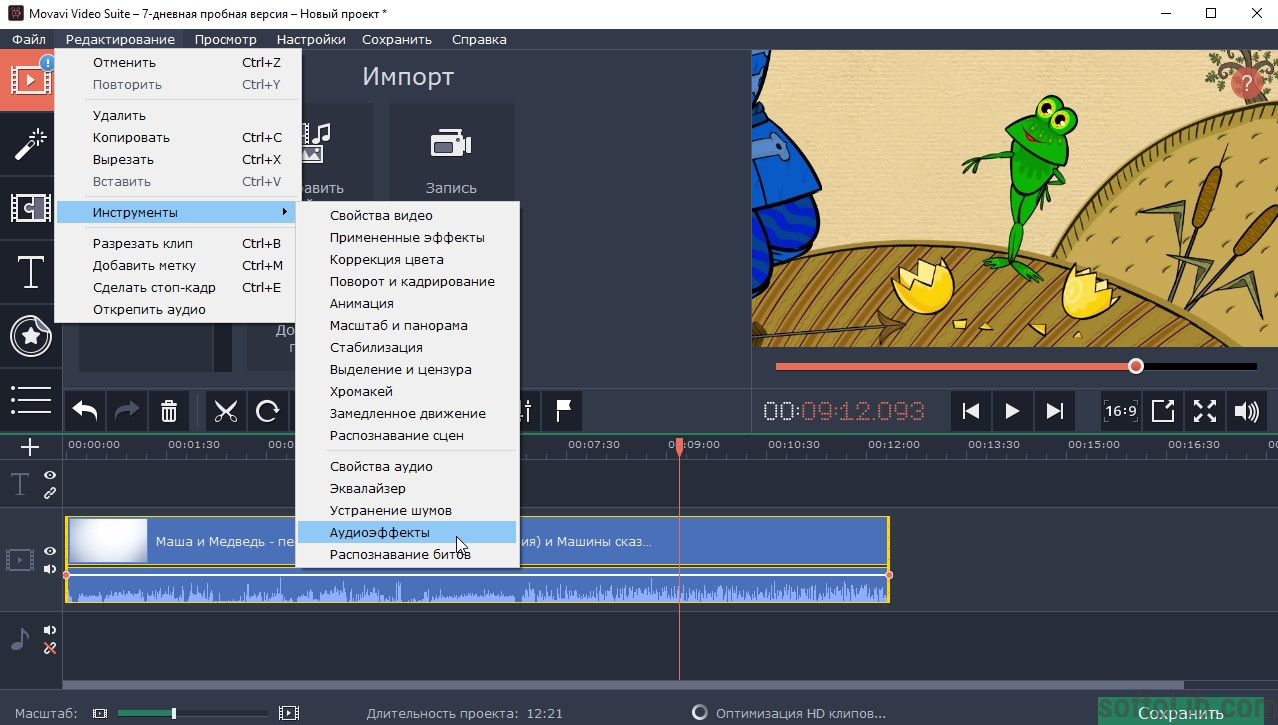Screen dimensions: 1278x725
Task: Click the 00:09:12.093 timecode display
Action: click(844, 411)
